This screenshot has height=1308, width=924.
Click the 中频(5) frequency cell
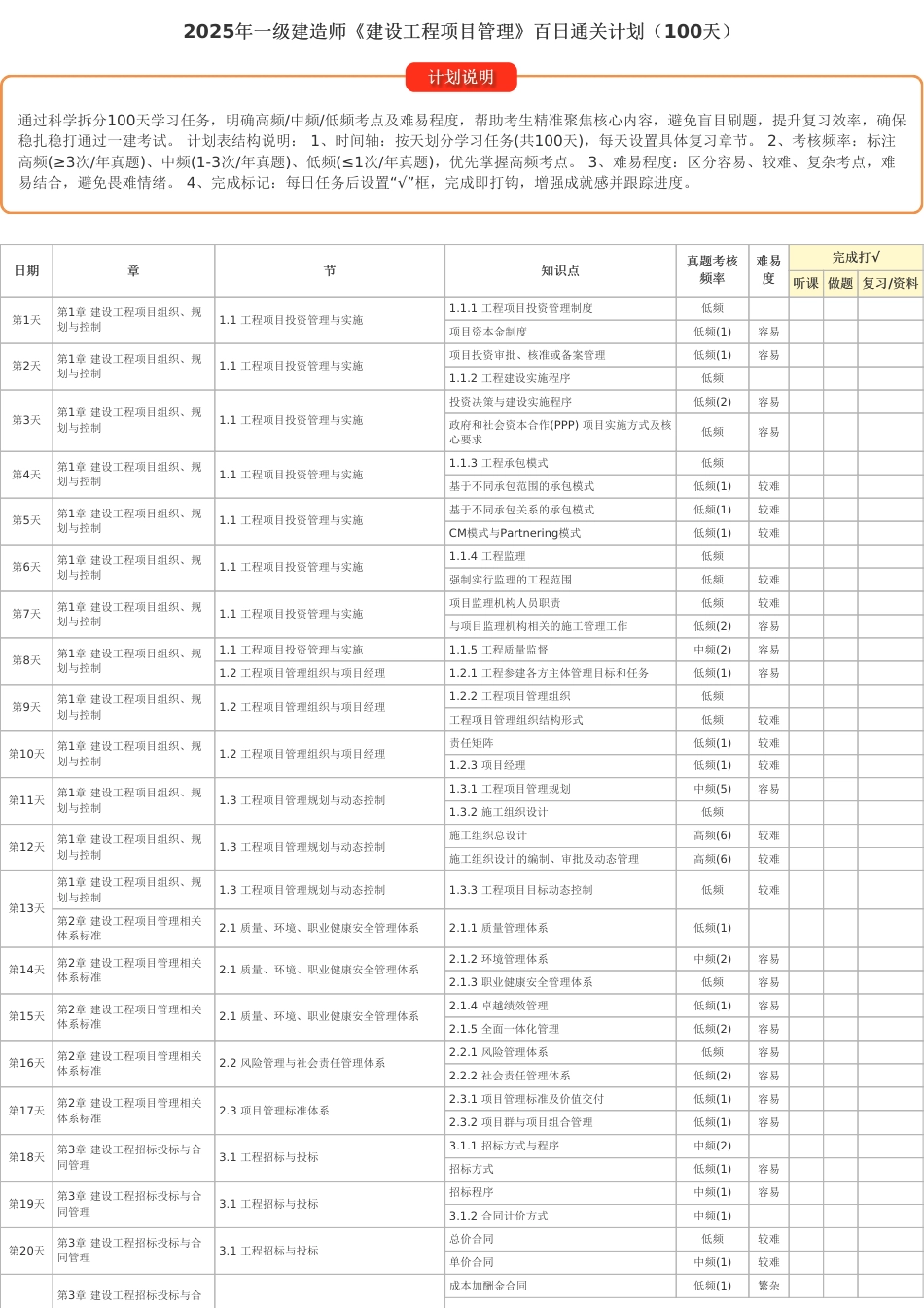(712, 789)
